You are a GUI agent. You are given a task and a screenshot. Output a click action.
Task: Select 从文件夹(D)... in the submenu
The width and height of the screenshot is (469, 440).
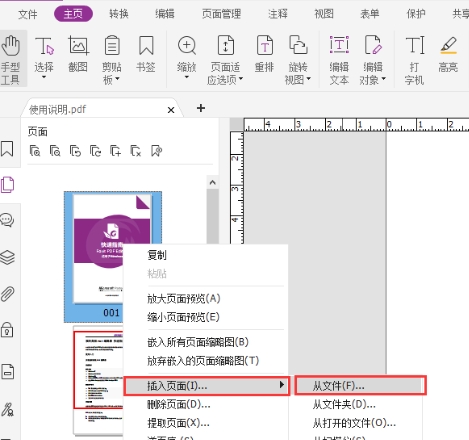(x=356, y=405)
